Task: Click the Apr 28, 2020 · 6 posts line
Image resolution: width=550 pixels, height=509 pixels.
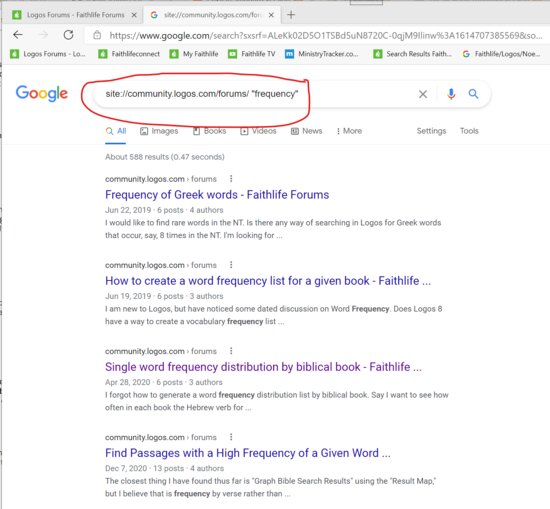Action: point(164,382)
